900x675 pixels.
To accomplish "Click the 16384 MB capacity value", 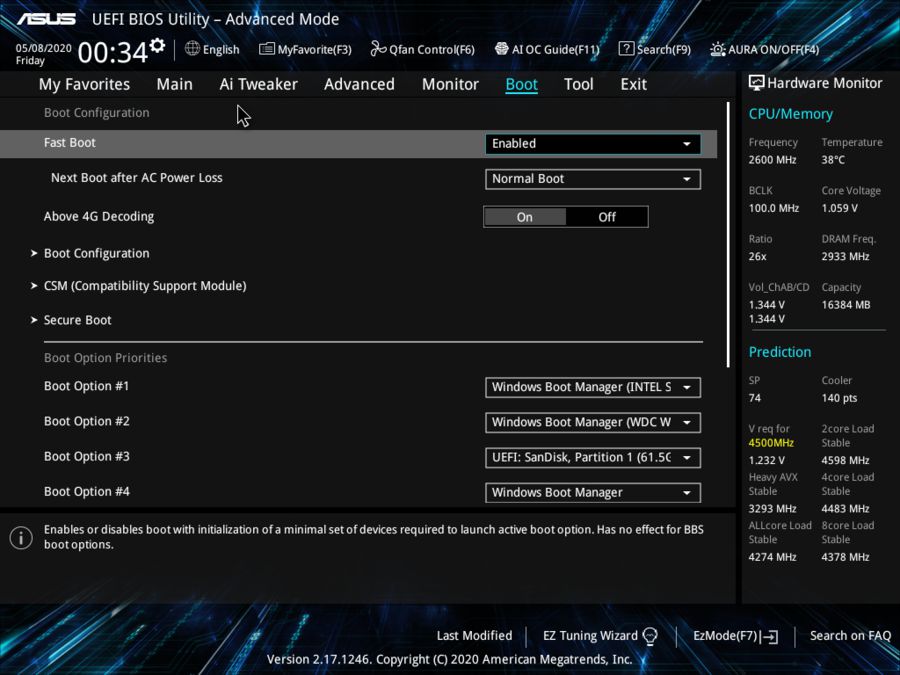I will [846, 305].
